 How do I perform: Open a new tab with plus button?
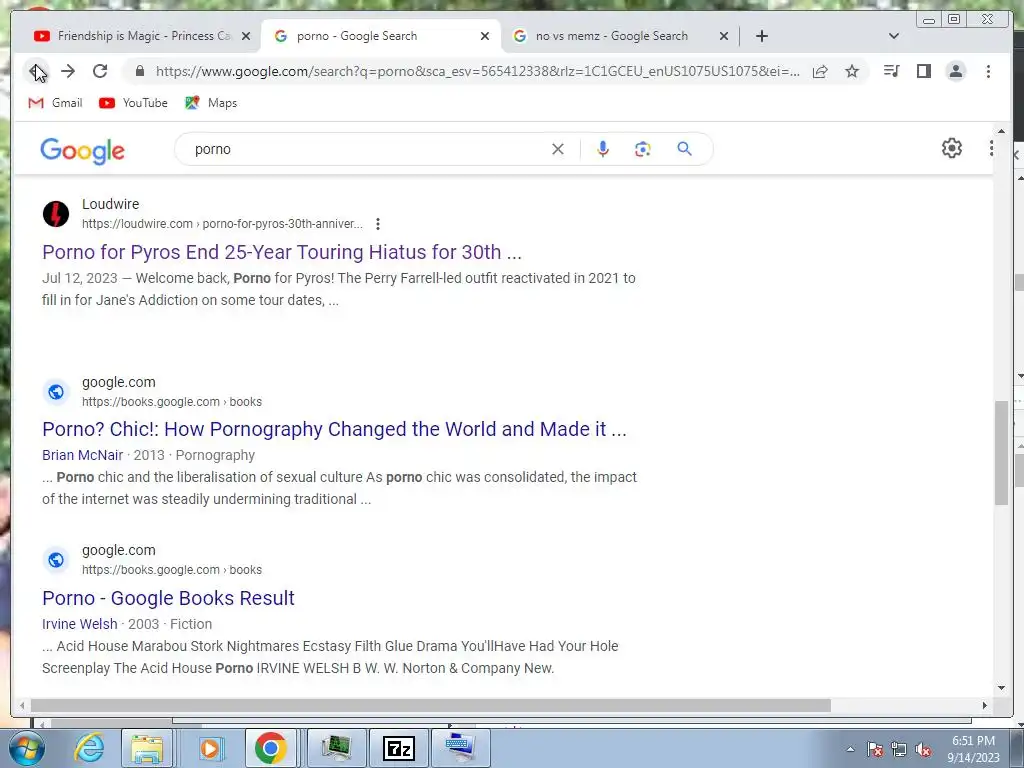point(761,36)
